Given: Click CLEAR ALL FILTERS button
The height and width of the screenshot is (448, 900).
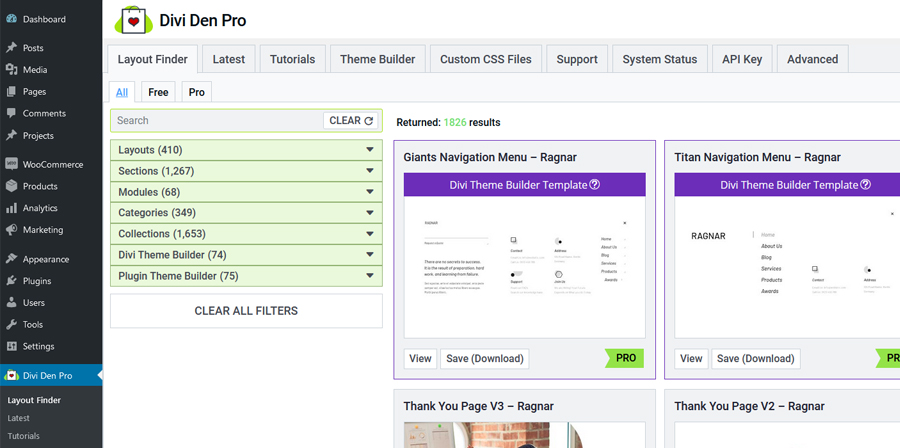Looking at the screenshot, I should [246, 311].
